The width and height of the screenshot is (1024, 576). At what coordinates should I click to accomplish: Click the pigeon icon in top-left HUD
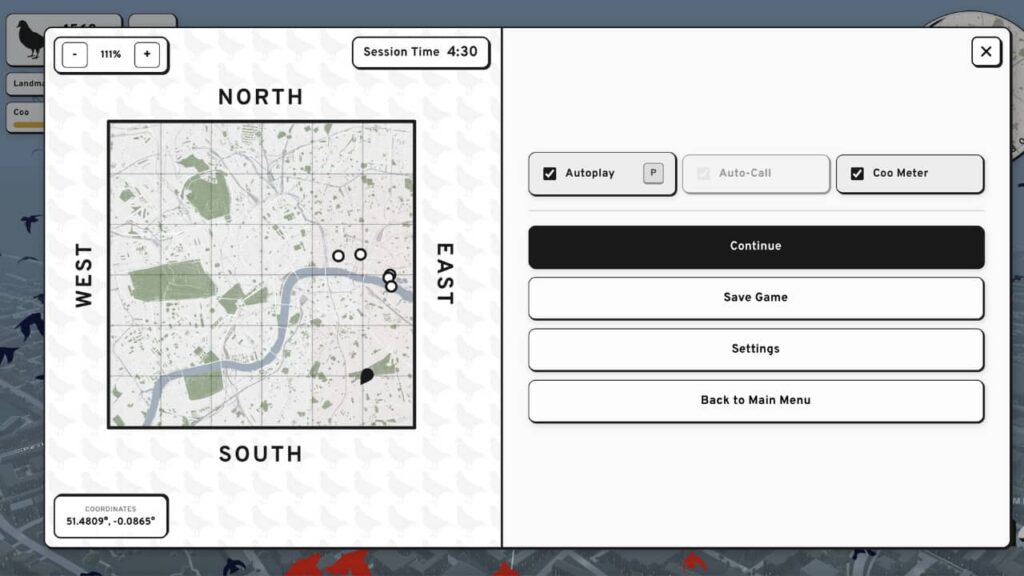[31, 40]
